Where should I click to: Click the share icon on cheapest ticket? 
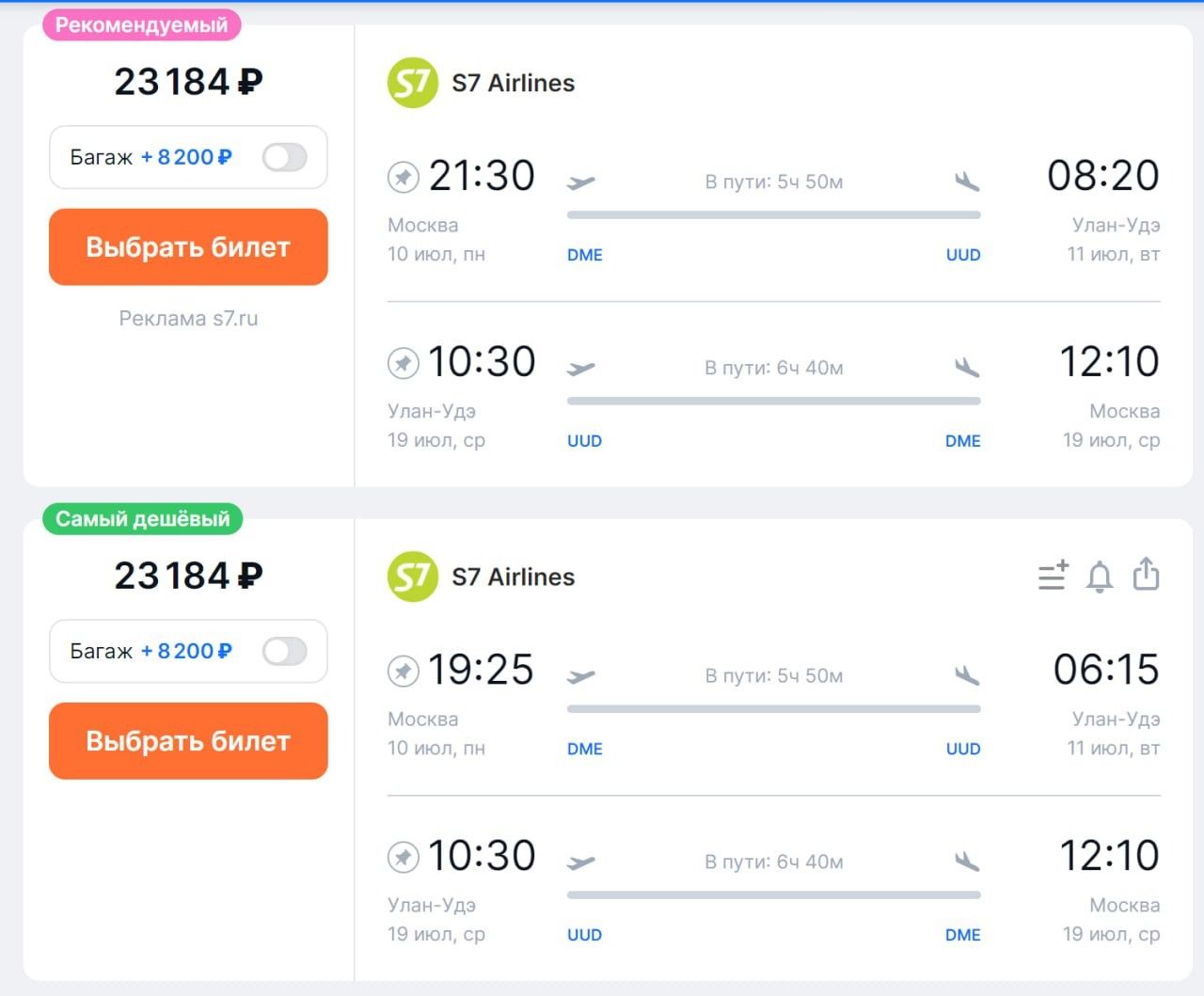click(1146, 574)
